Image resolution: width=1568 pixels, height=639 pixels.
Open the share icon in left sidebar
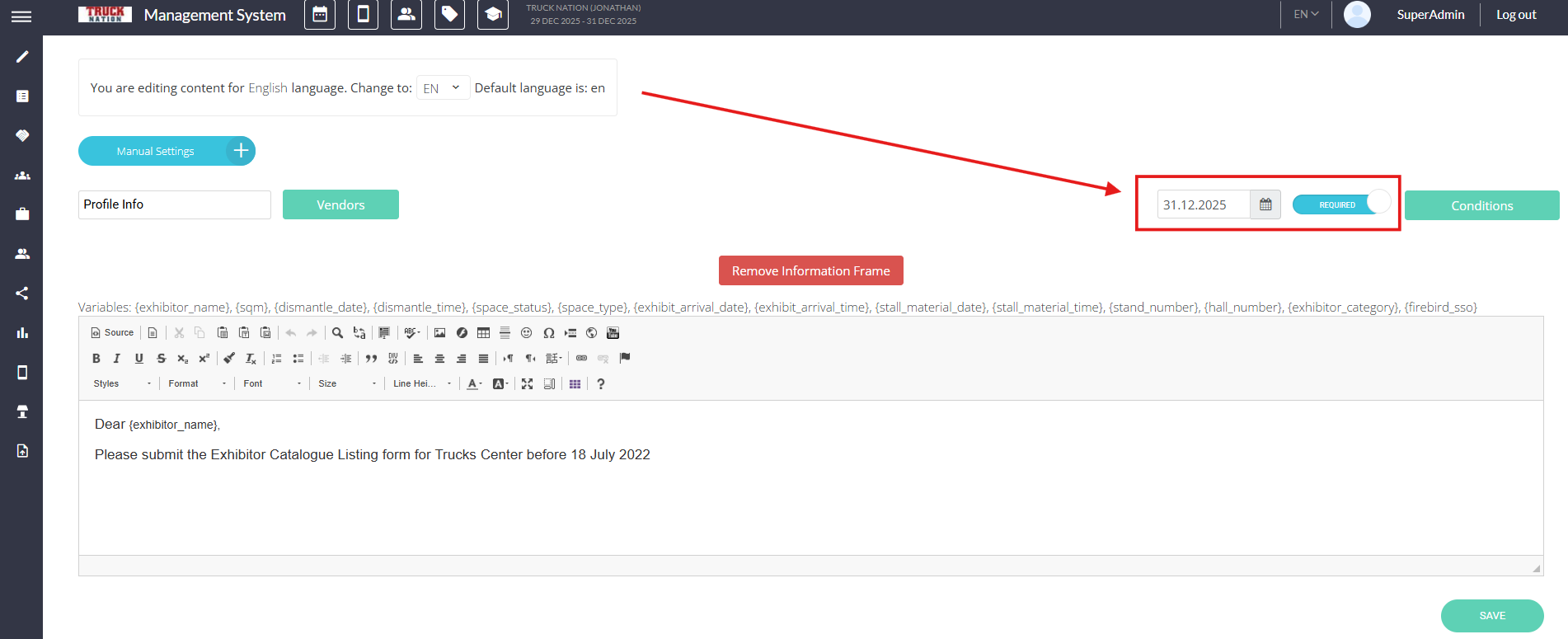tap(22, 293)
